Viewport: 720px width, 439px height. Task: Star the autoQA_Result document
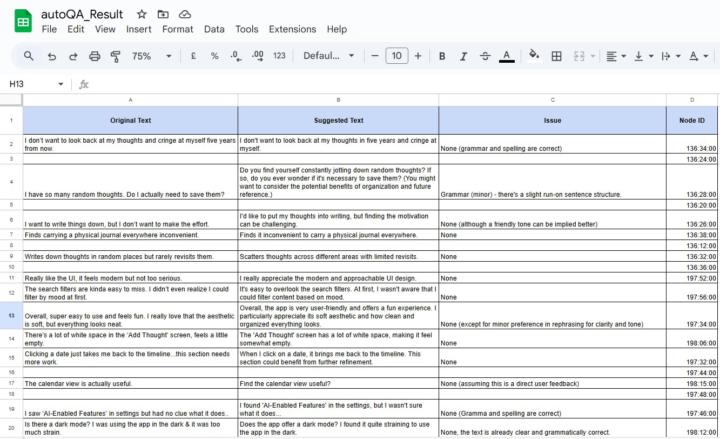point(142,14)
